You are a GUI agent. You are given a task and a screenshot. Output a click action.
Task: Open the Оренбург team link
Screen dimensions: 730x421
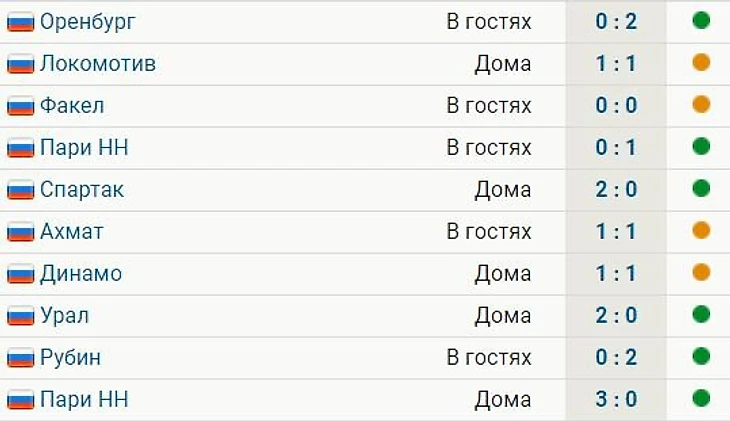pyautogui.click(x=88, y=22)
